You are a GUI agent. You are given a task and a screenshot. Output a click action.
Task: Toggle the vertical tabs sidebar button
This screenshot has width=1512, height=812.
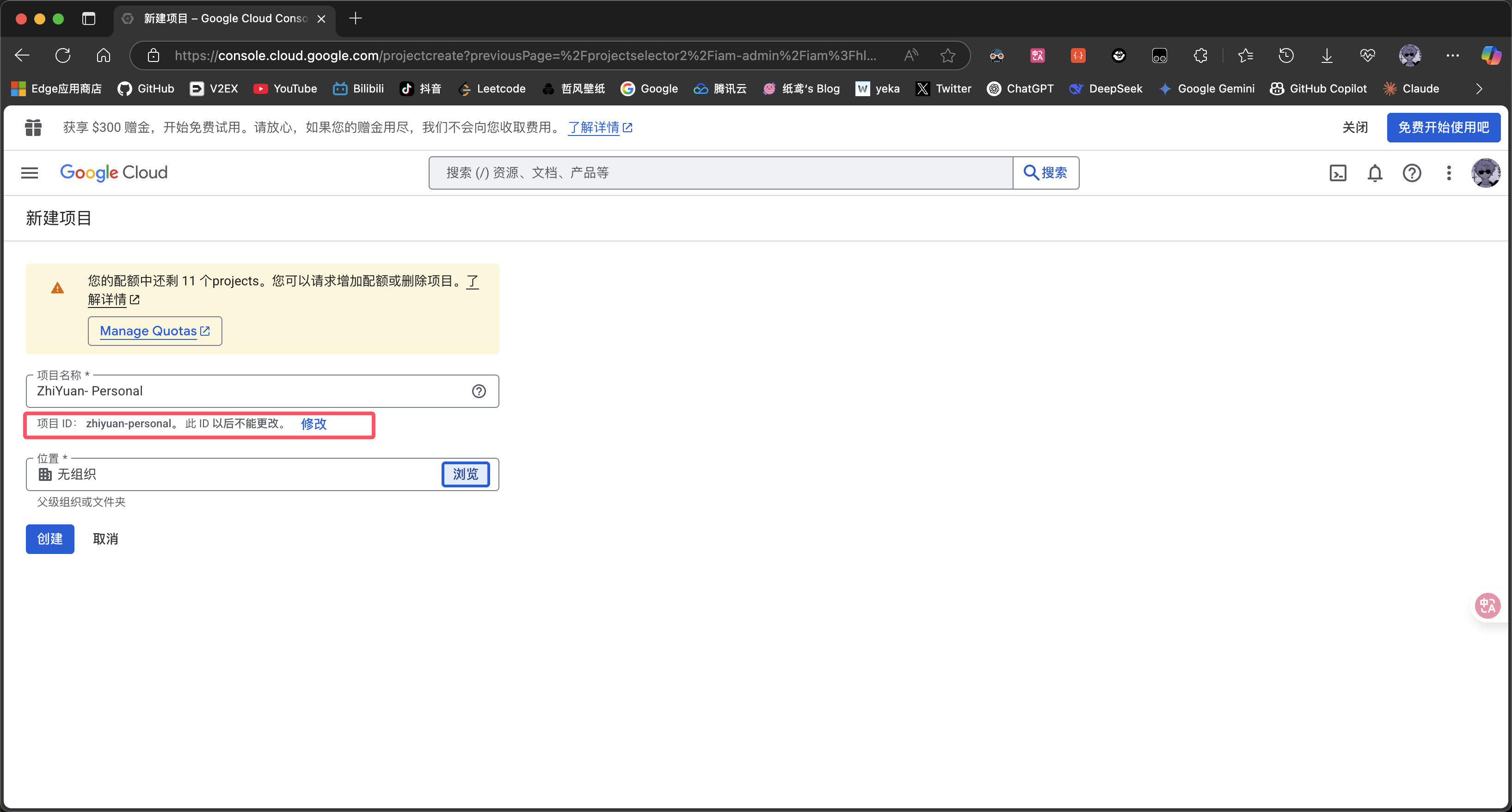click(89, 19)
